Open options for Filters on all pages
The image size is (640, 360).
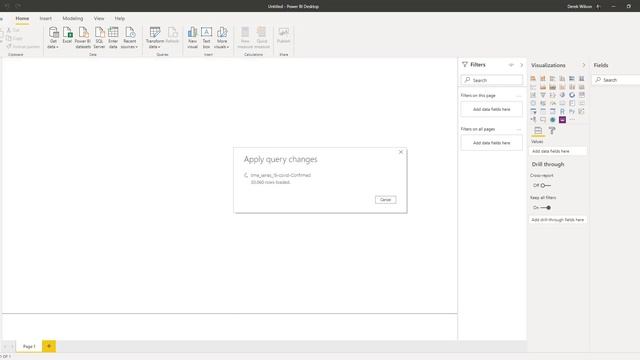pos(518,129)
